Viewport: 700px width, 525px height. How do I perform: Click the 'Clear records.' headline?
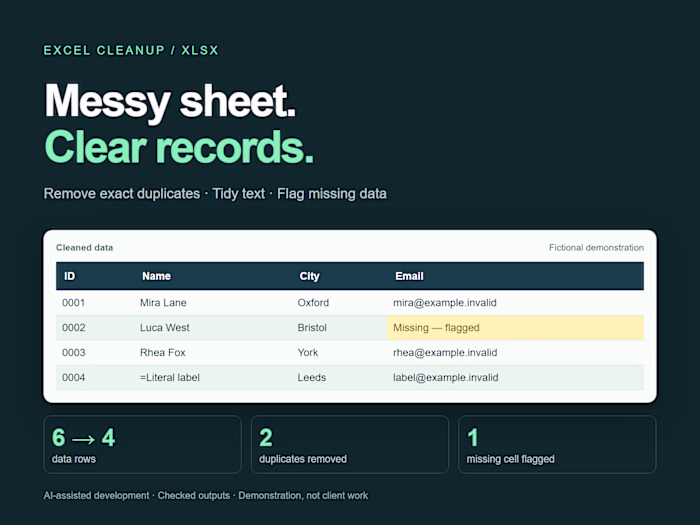[x=179, y=147]
